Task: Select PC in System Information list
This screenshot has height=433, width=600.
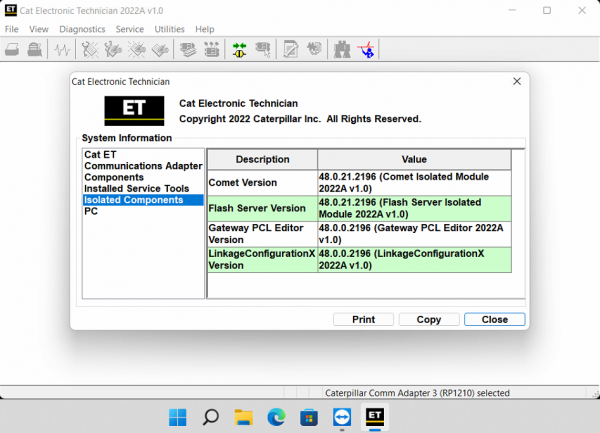Action: coord(91,211)
